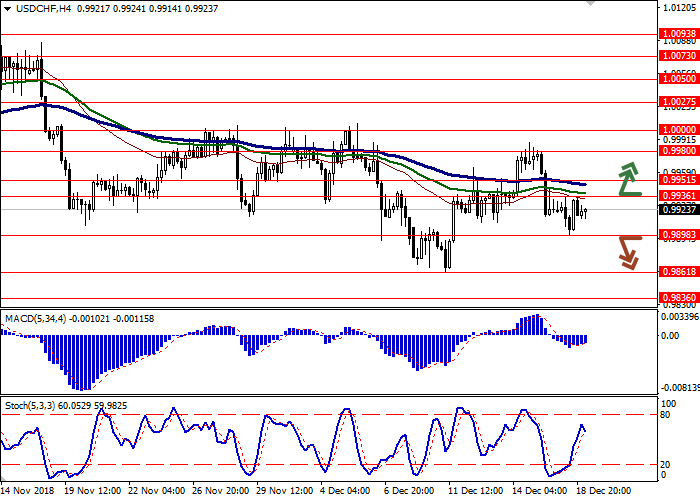Select the 0.98618 price level label

678,271
